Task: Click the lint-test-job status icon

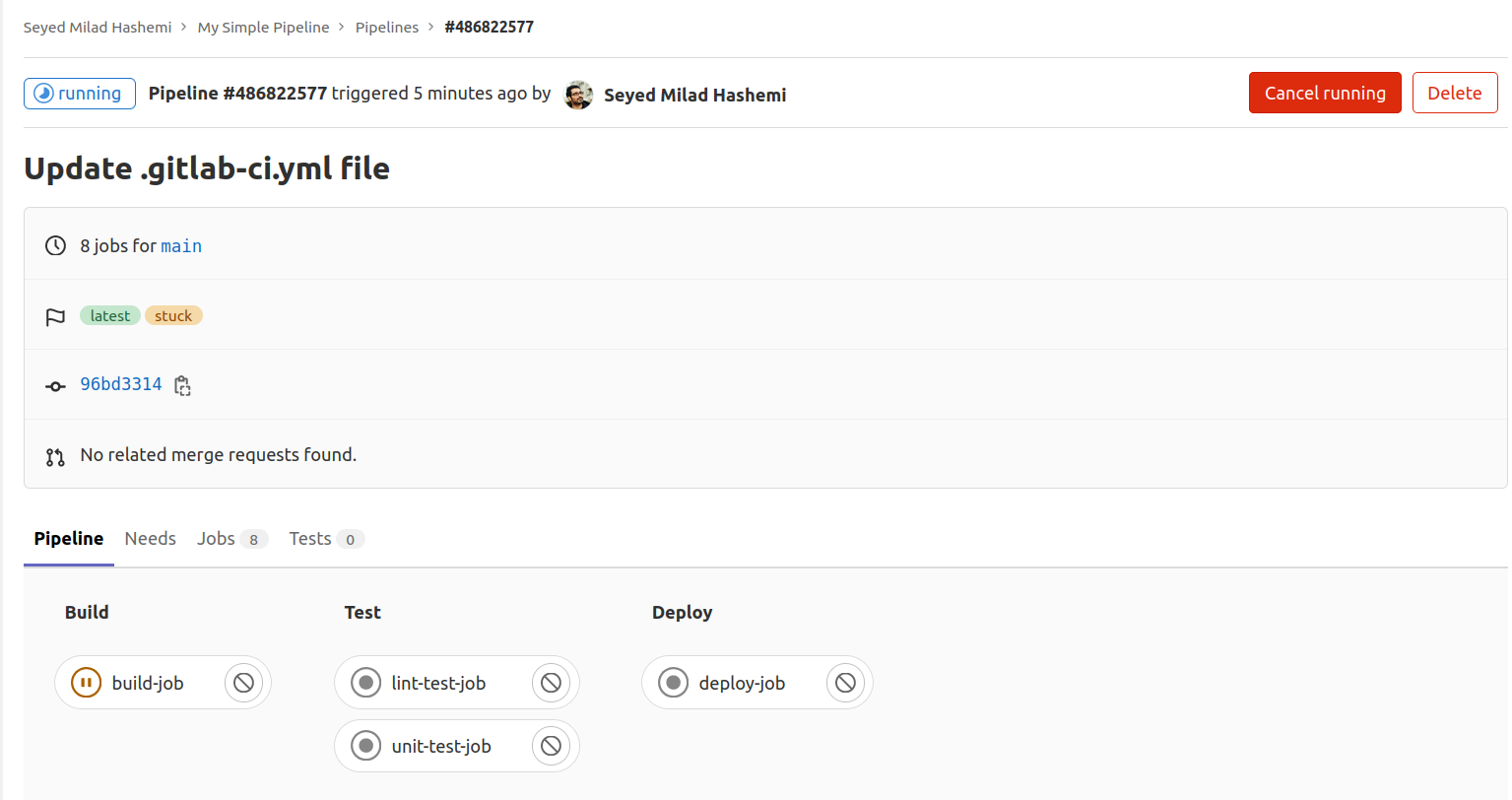Action: click(366, 683)
